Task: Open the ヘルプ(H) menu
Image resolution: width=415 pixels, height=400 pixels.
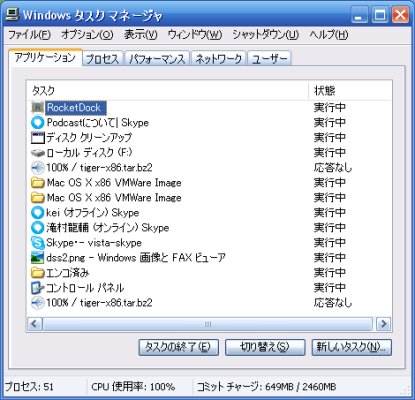Action: [328, 35]
